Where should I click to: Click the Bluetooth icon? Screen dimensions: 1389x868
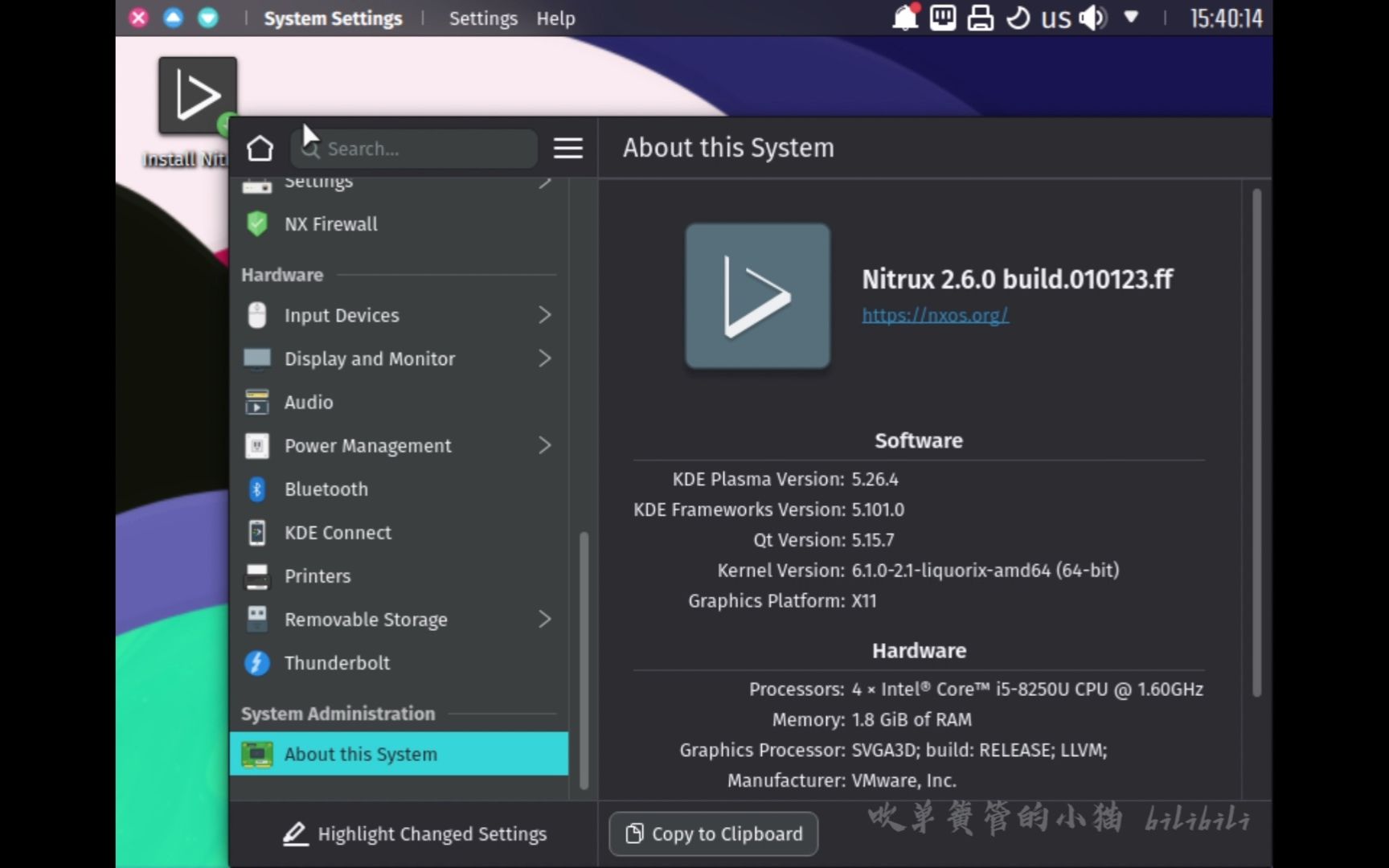coord(257,489)
